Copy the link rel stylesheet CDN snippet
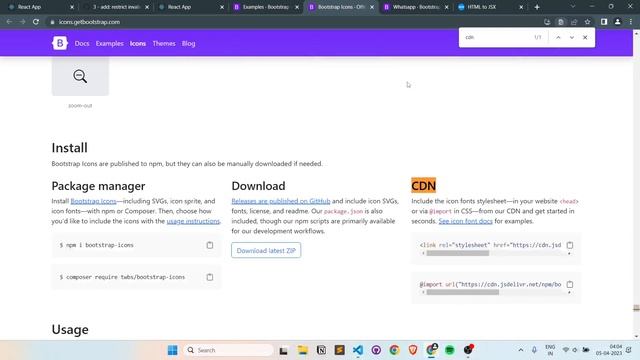This screenshot has width=640, height=360. click(x=570, y=245)
